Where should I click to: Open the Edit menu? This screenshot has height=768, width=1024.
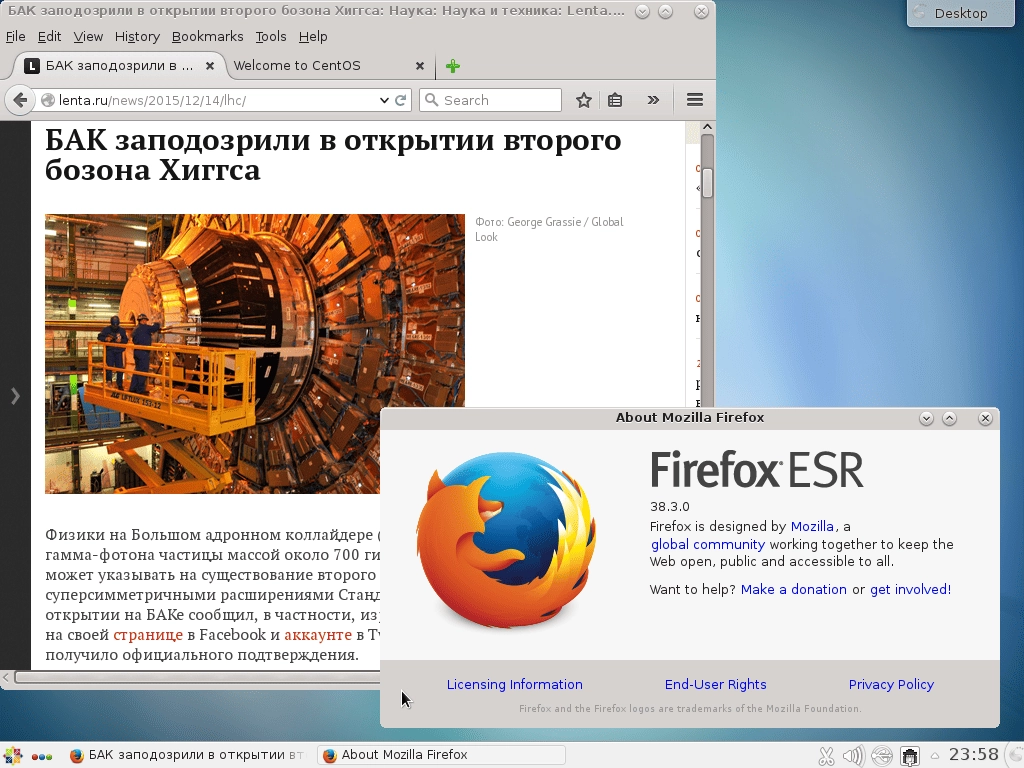point(49,37)
